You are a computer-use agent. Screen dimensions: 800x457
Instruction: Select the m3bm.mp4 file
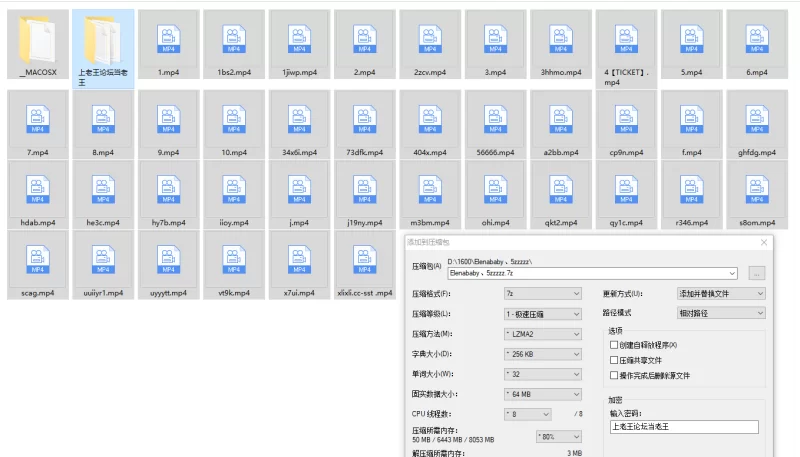430,195
